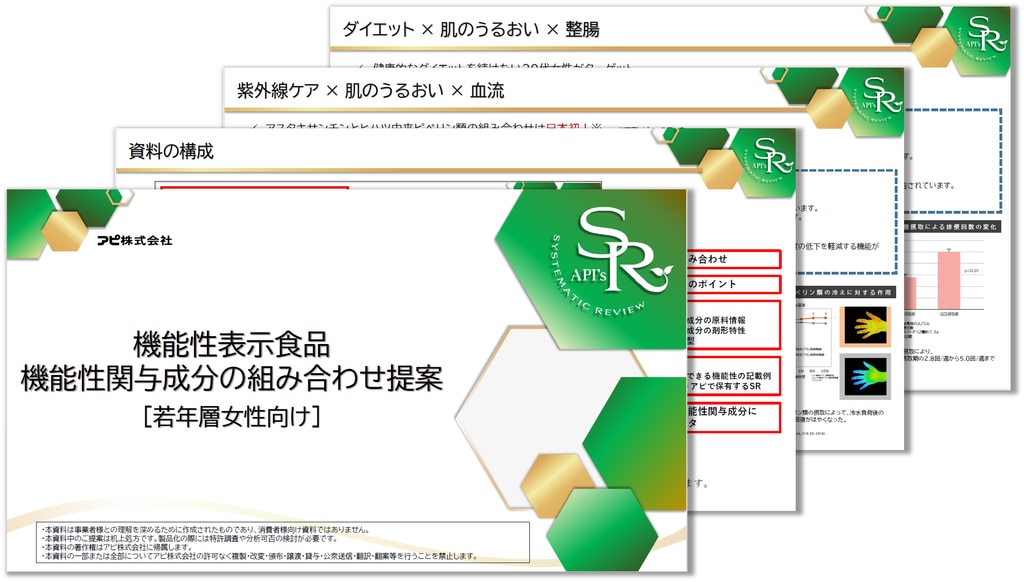This screenshot has height=582, width=1024.
Task: Click the small line chart beside the thermal images
Action: pyautogui.click(x=814, y=336)
